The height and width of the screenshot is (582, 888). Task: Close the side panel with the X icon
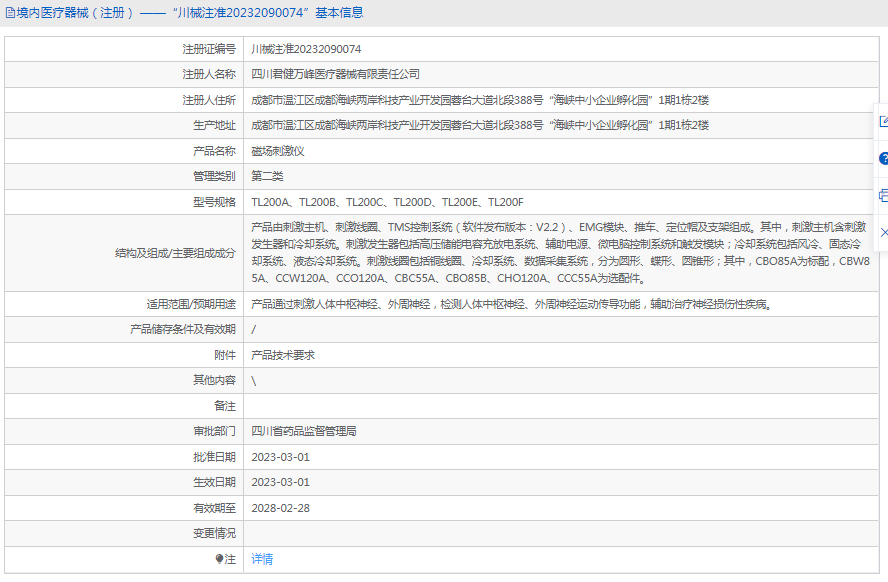pyautogui.click(x=884, y=233)
